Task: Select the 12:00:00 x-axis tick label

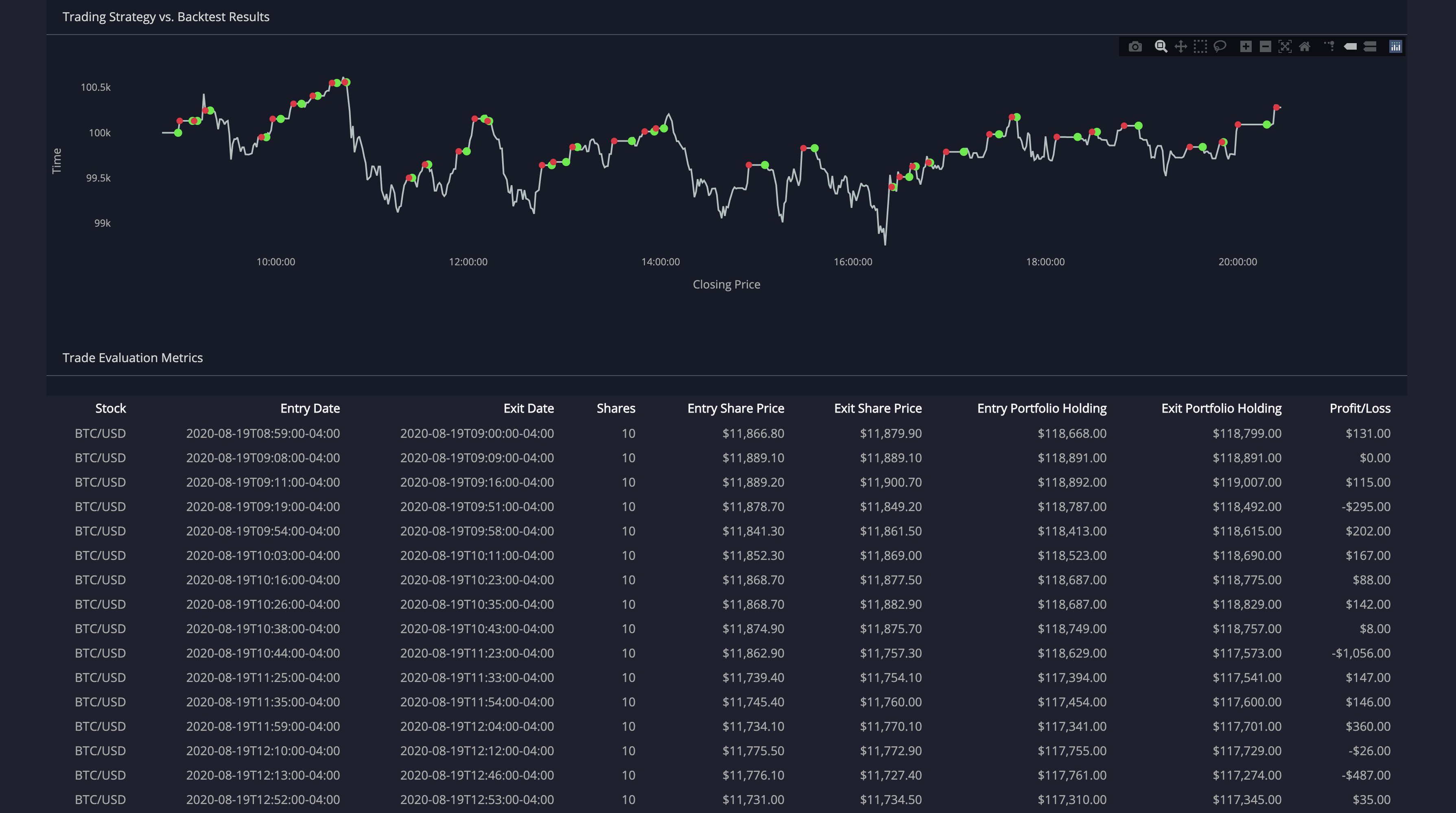Action: pyautogui.click(x=468, y=262)
